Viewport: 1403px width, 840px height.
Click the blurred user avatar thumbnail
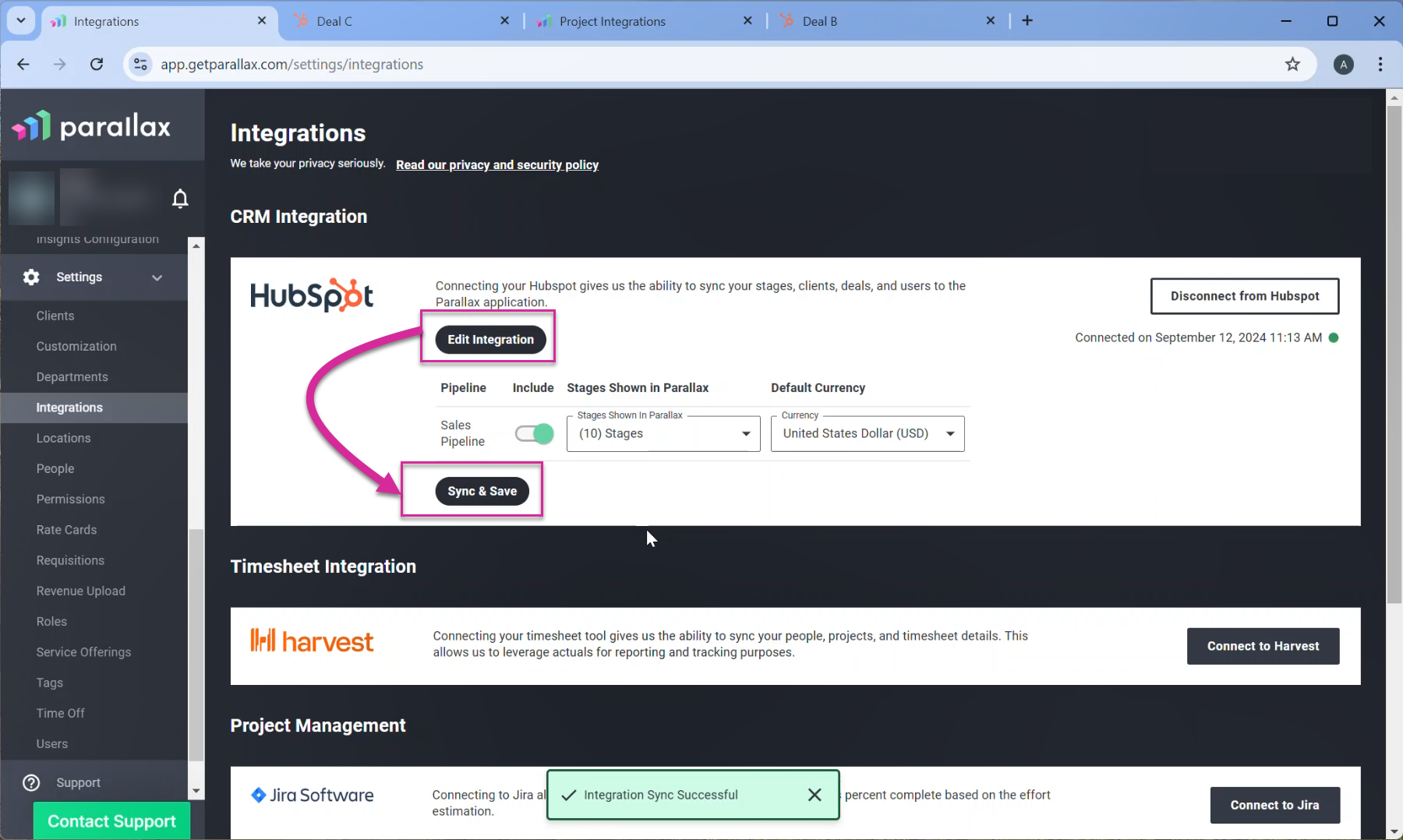tap(31, 199)
